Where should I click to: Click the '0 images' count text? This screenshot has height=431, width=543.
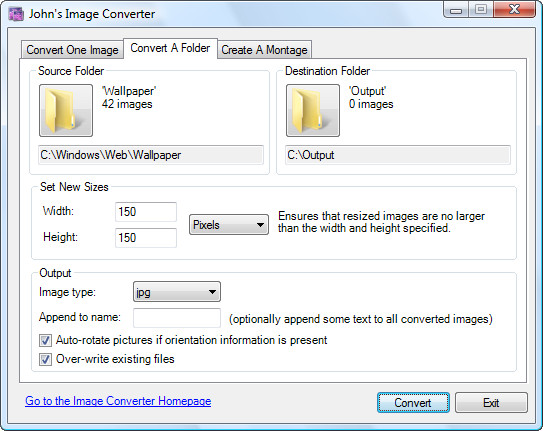pos(371,104)
